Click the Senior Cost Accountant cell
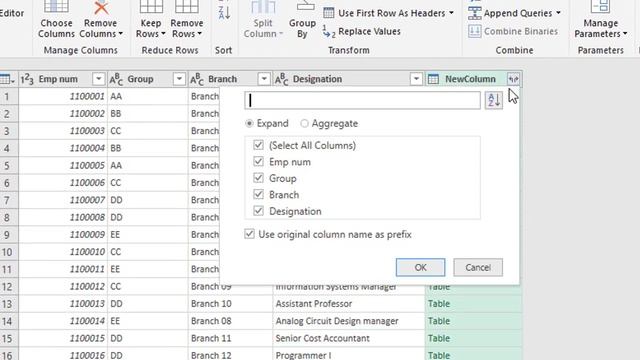640x360 pixels. [x=349, y=338]
